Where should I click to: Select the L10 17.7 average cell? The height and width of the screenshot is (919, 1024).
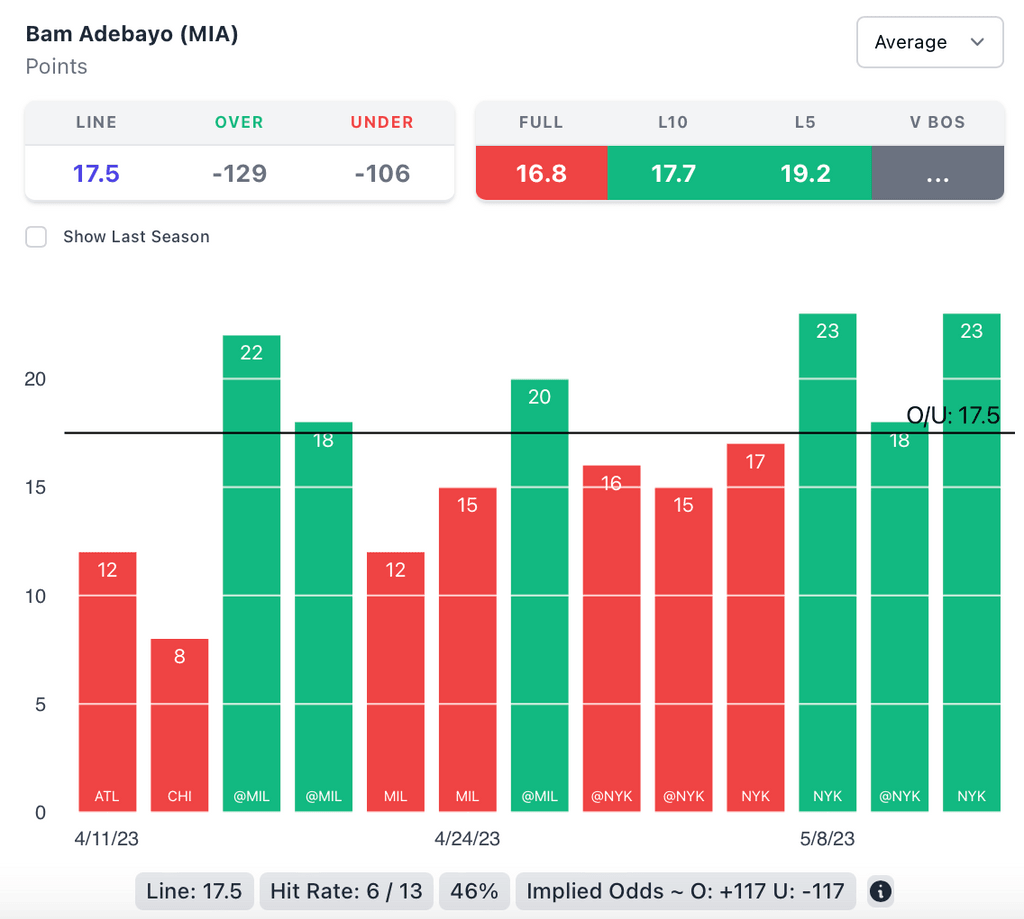(673, 173)
